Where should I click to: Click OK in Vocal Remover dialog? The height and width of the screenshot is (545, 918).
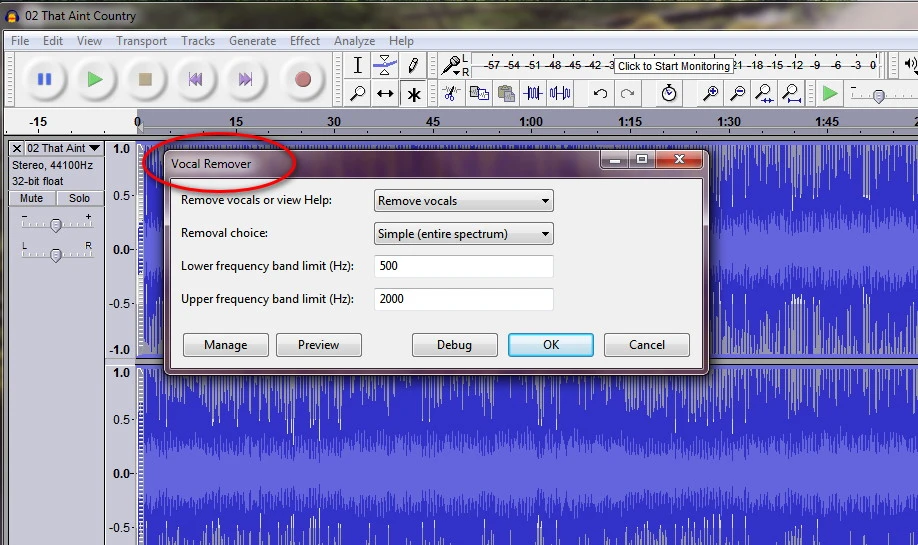point(551,345)
